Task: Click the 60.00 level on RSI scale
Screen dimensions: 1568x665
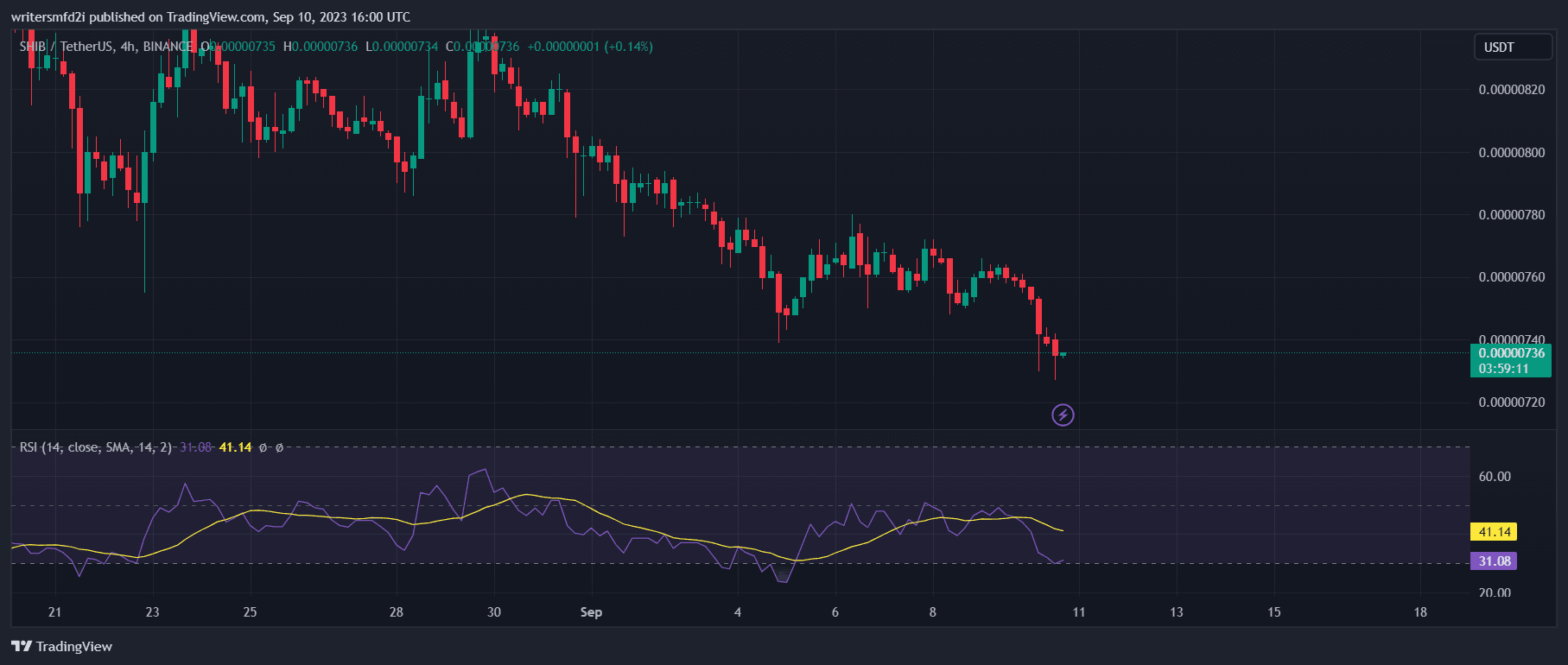Action: (x=1495, y=477)
